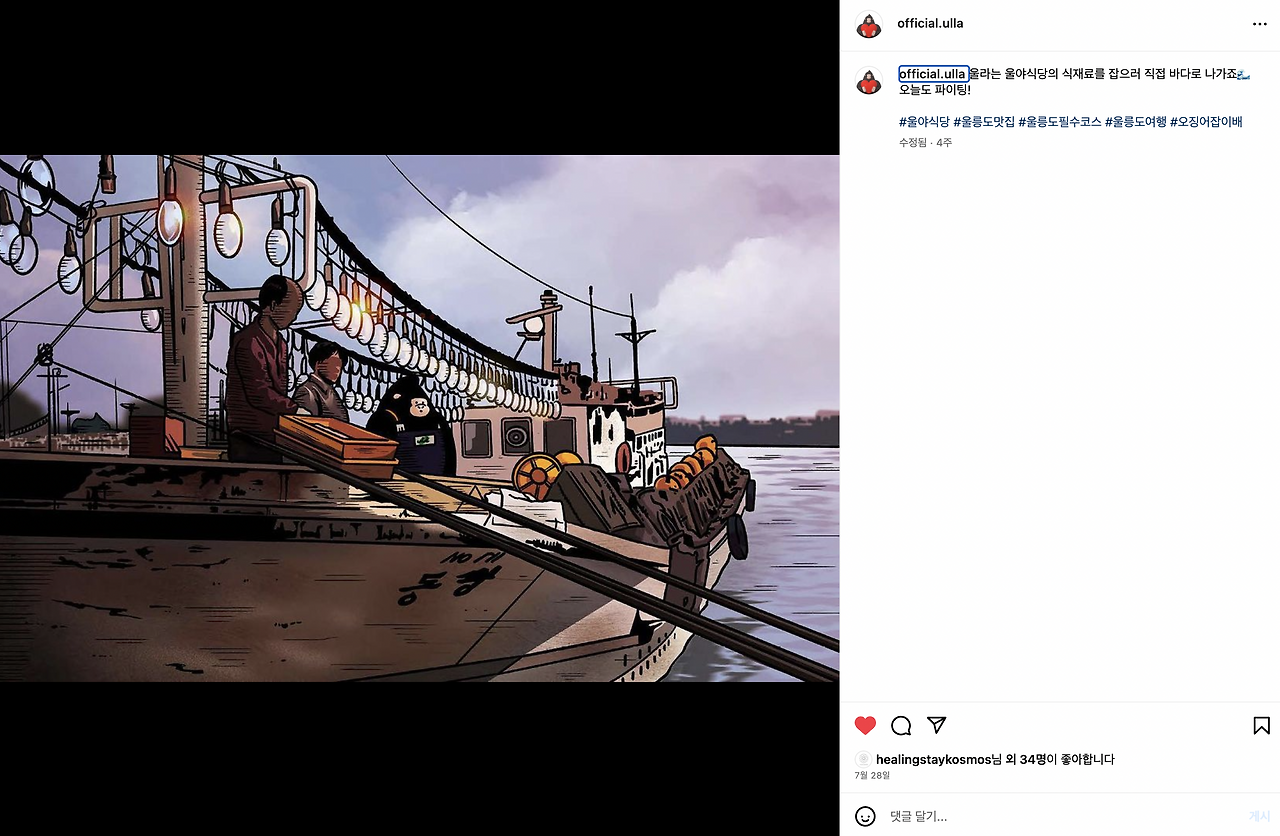Open hashtag #오징어잡이배
This screenshot has height=836, width=1280.
click(1206, 122)
